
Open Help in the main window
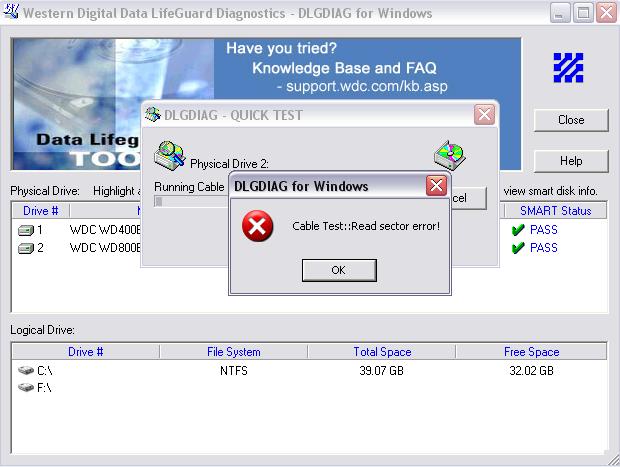click(x=571, y=161)
